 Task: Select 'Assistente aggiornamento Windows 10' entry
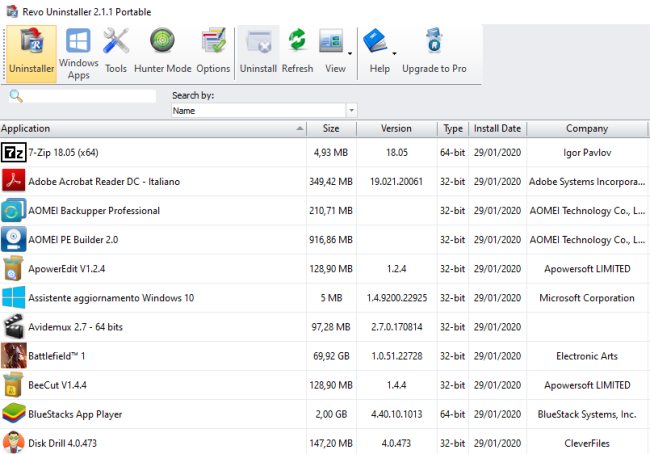tap(111, 298)
